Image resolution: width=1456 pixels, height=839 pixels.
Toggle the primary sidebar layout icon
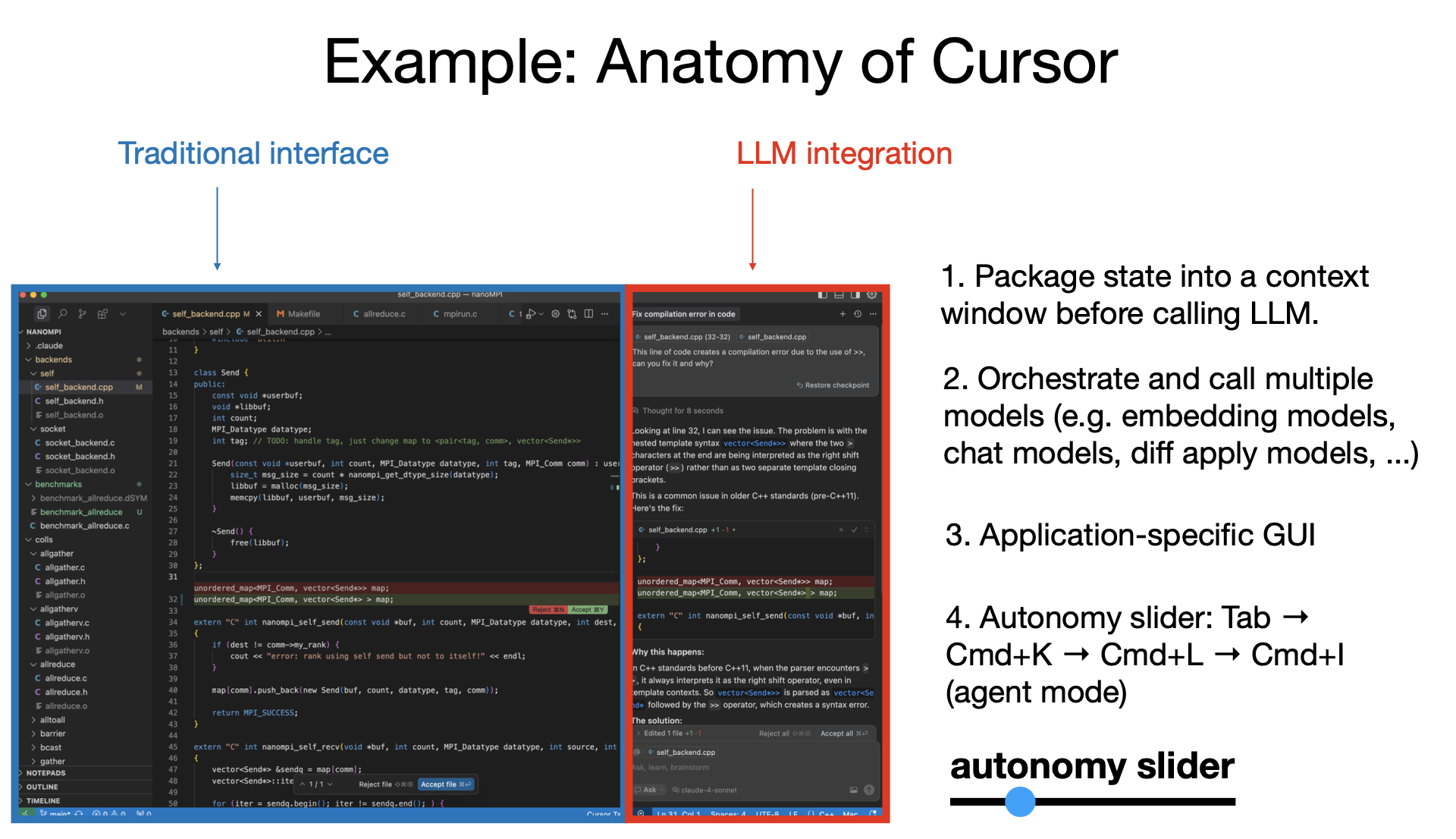coord(823,294)
